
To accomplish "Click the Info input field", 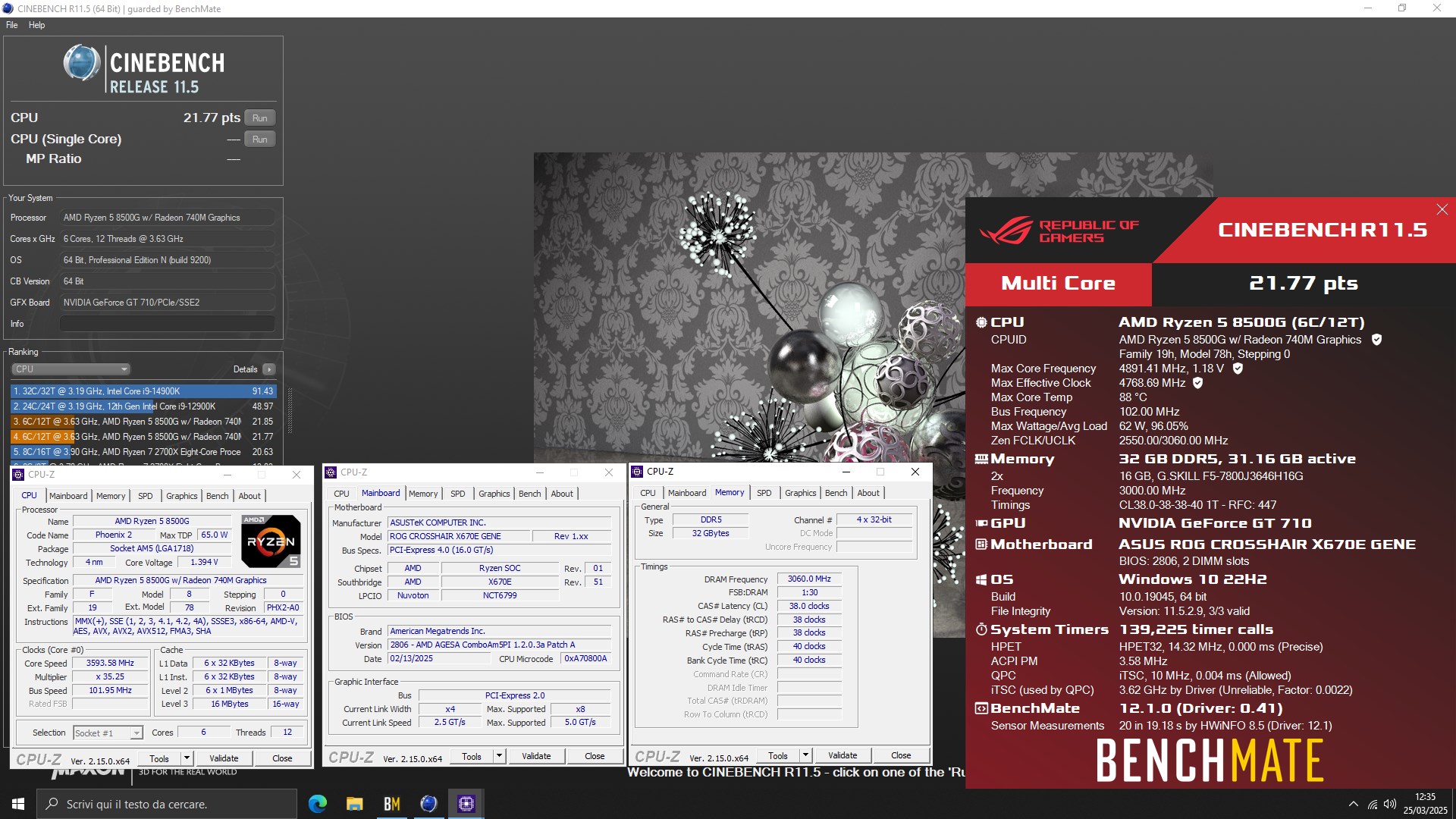I will point(168,324).
